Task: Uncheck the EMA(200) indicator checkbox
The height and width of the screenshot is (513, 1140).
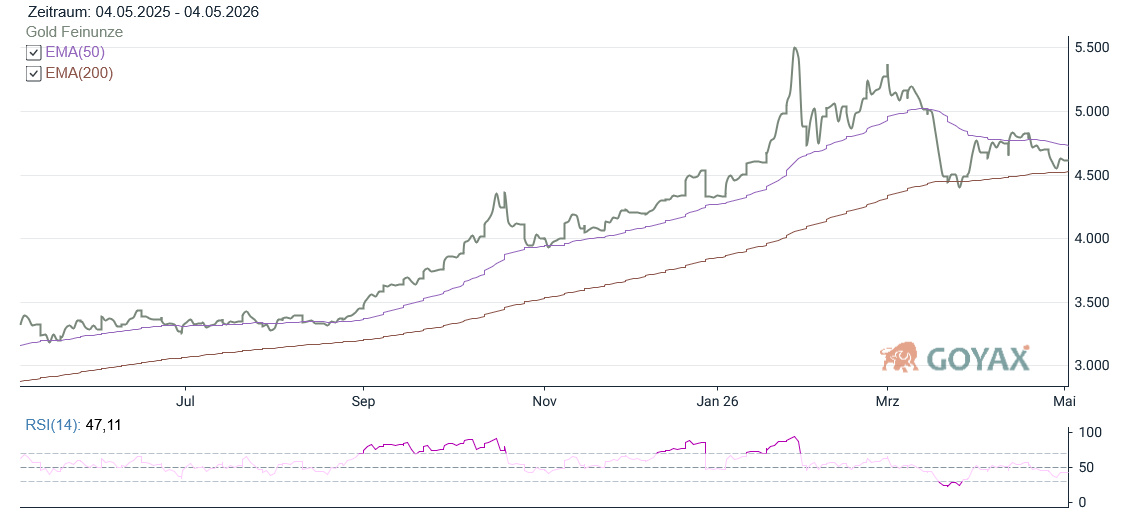Action: pos(33,73)
